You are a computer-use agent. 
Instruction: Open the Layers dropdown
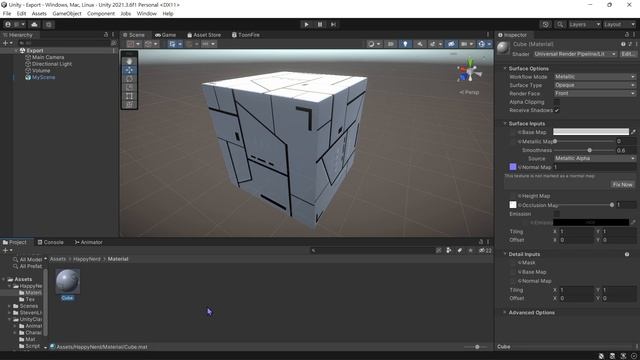click(x=584, y=24)
